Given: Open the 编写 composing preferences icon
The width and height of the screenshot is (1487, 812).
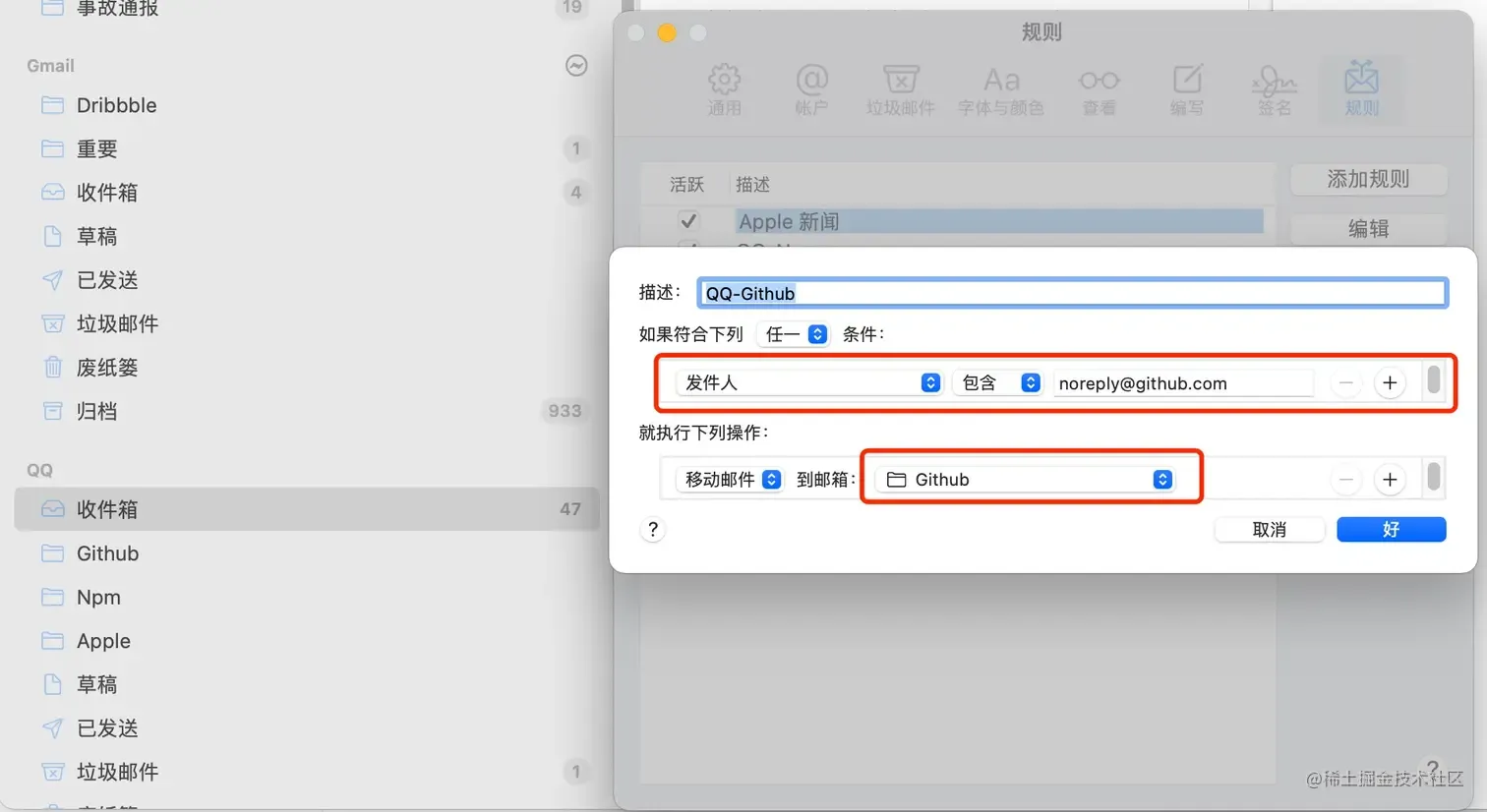Looking at the screenshot, I should click(1186, 89).
